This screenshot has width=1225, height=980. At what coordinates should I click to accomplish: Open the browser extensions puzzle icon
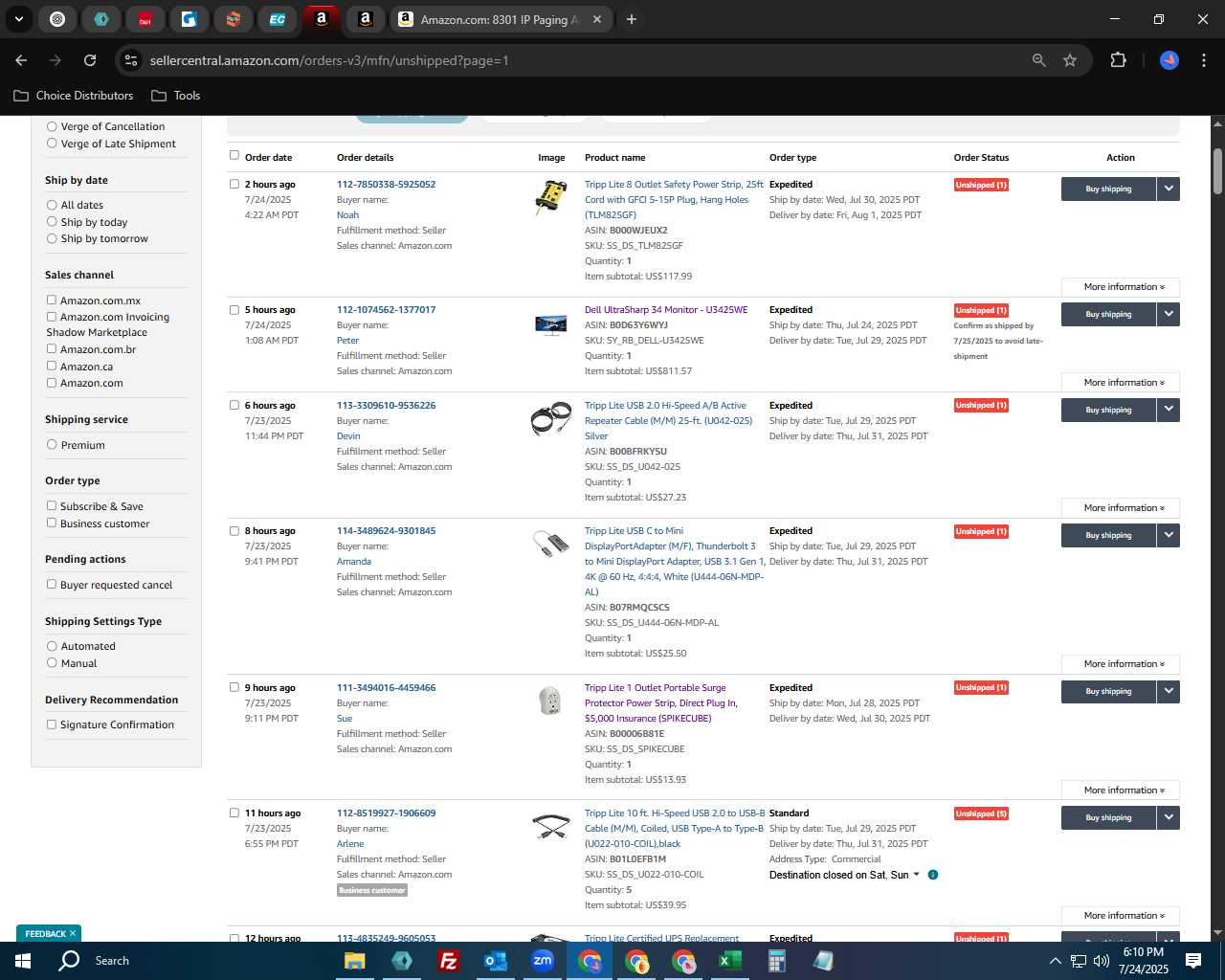pos(1118,60)
